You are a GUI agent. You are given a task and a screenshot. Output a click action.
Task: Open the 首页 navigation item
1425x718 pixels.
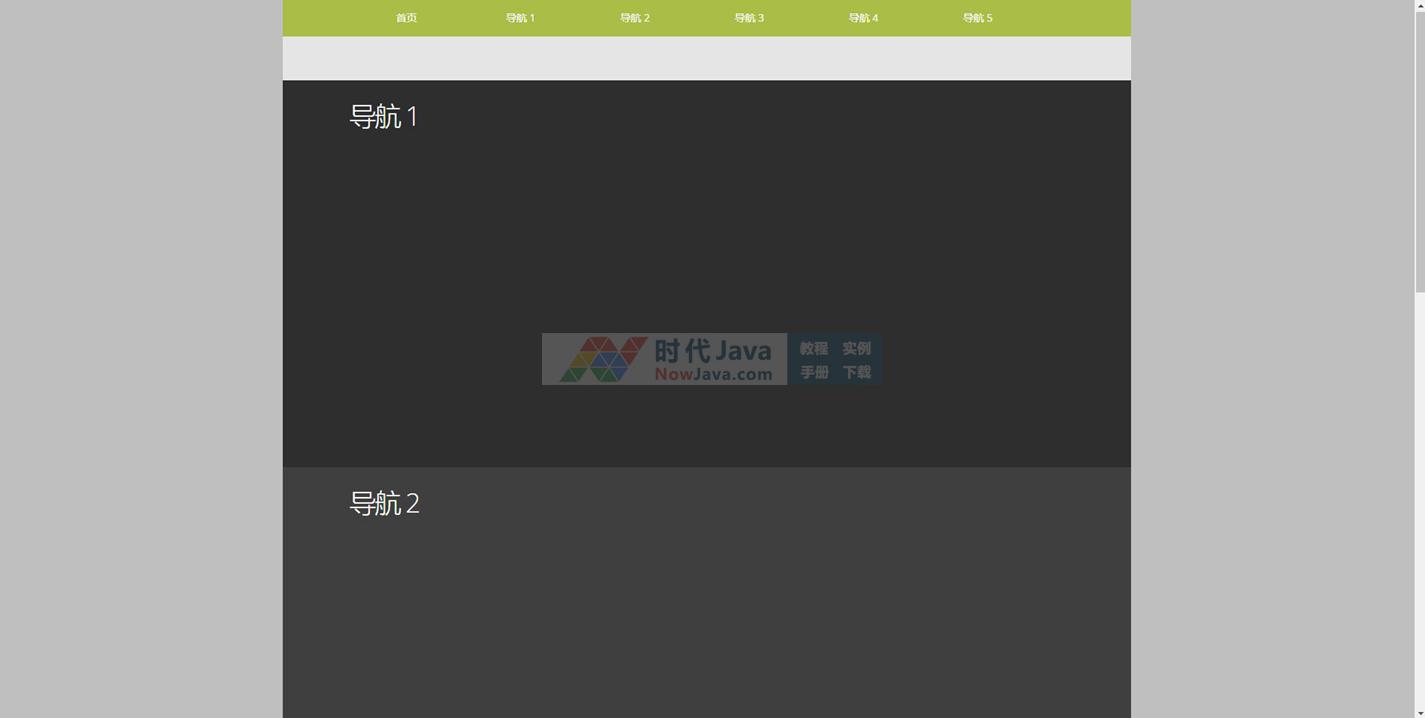point(406,18)
